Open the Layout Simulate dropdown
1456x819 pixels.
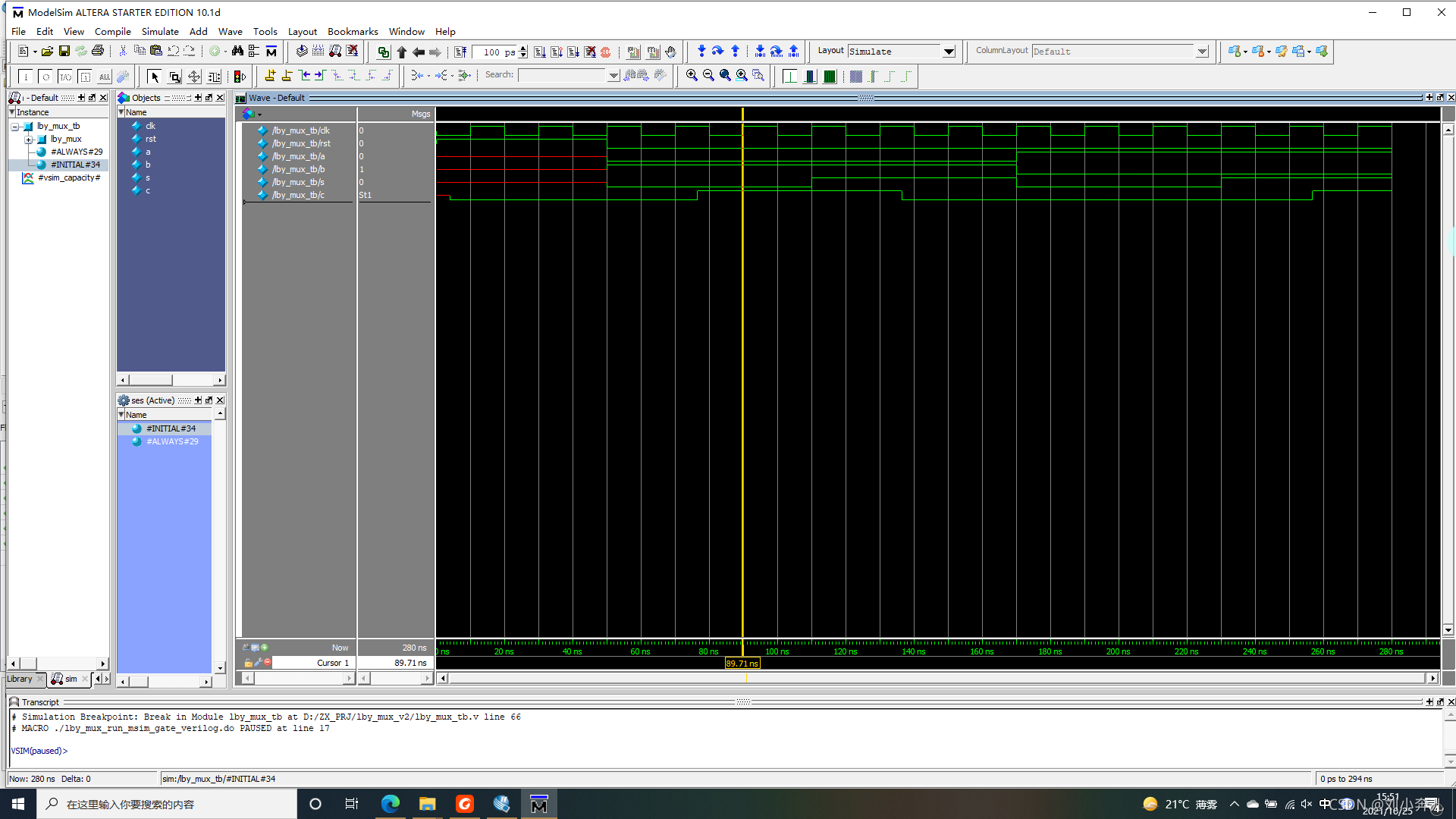coord(948,52)
